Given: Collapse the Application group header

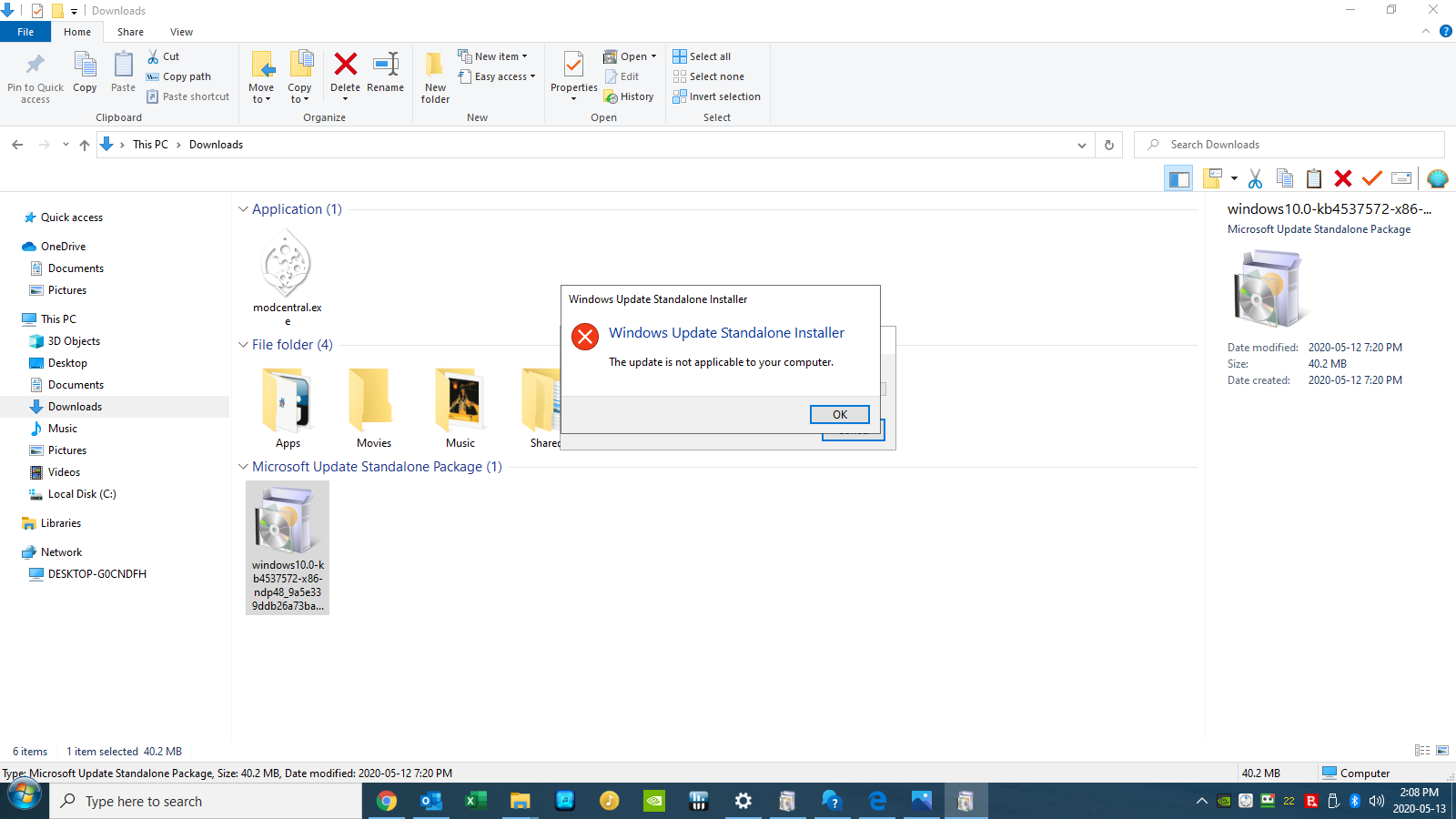Looking at the screenshot, I should pos(243,209).
